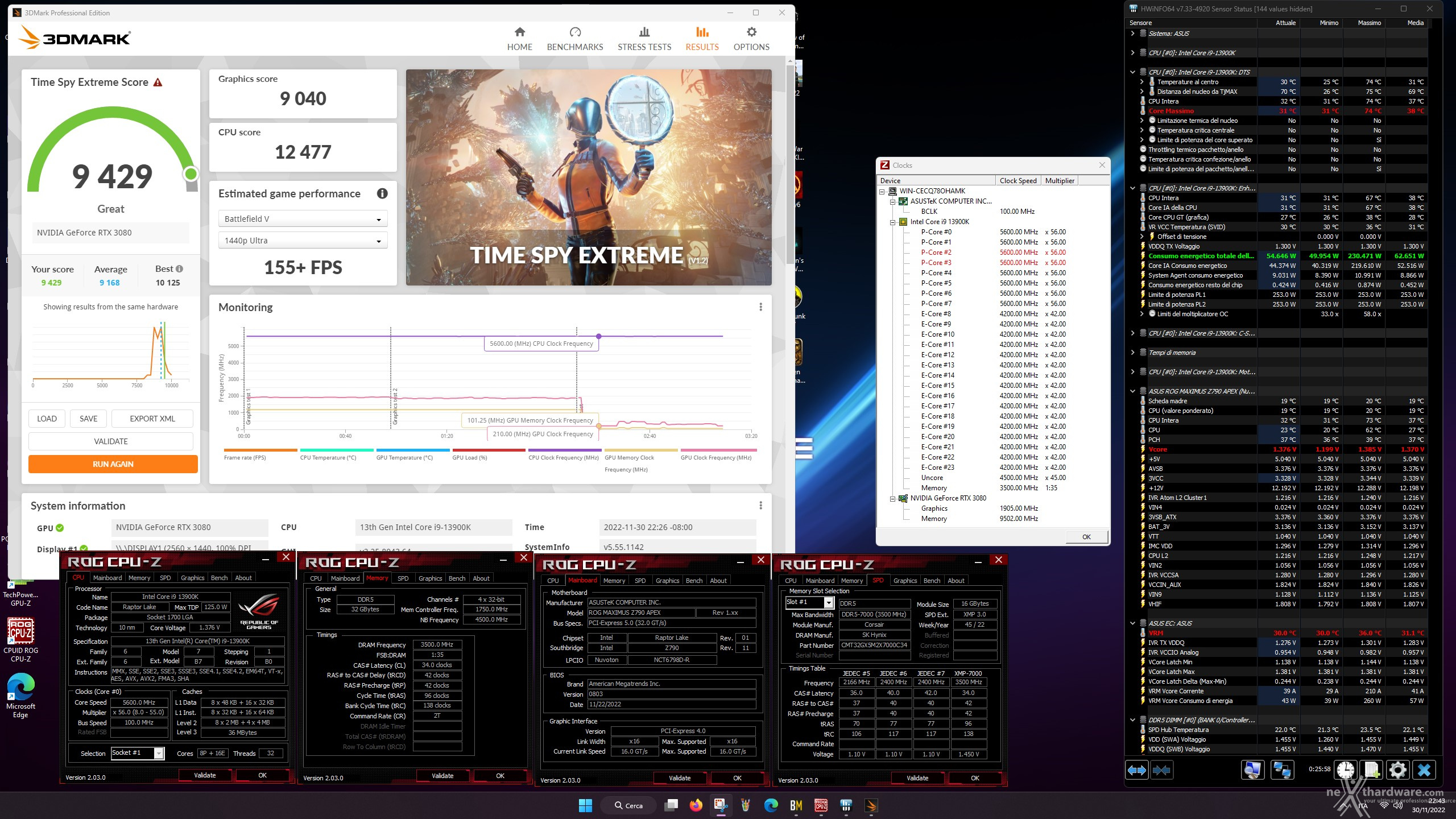Open the Socket #1 selection dropdown in CPU-Z
This screenshot has height=819, width=1456.
coord(138,753)
